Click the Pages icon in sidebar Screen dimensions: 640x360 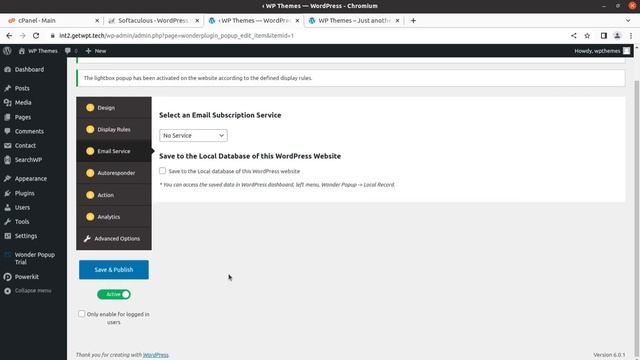7,117
